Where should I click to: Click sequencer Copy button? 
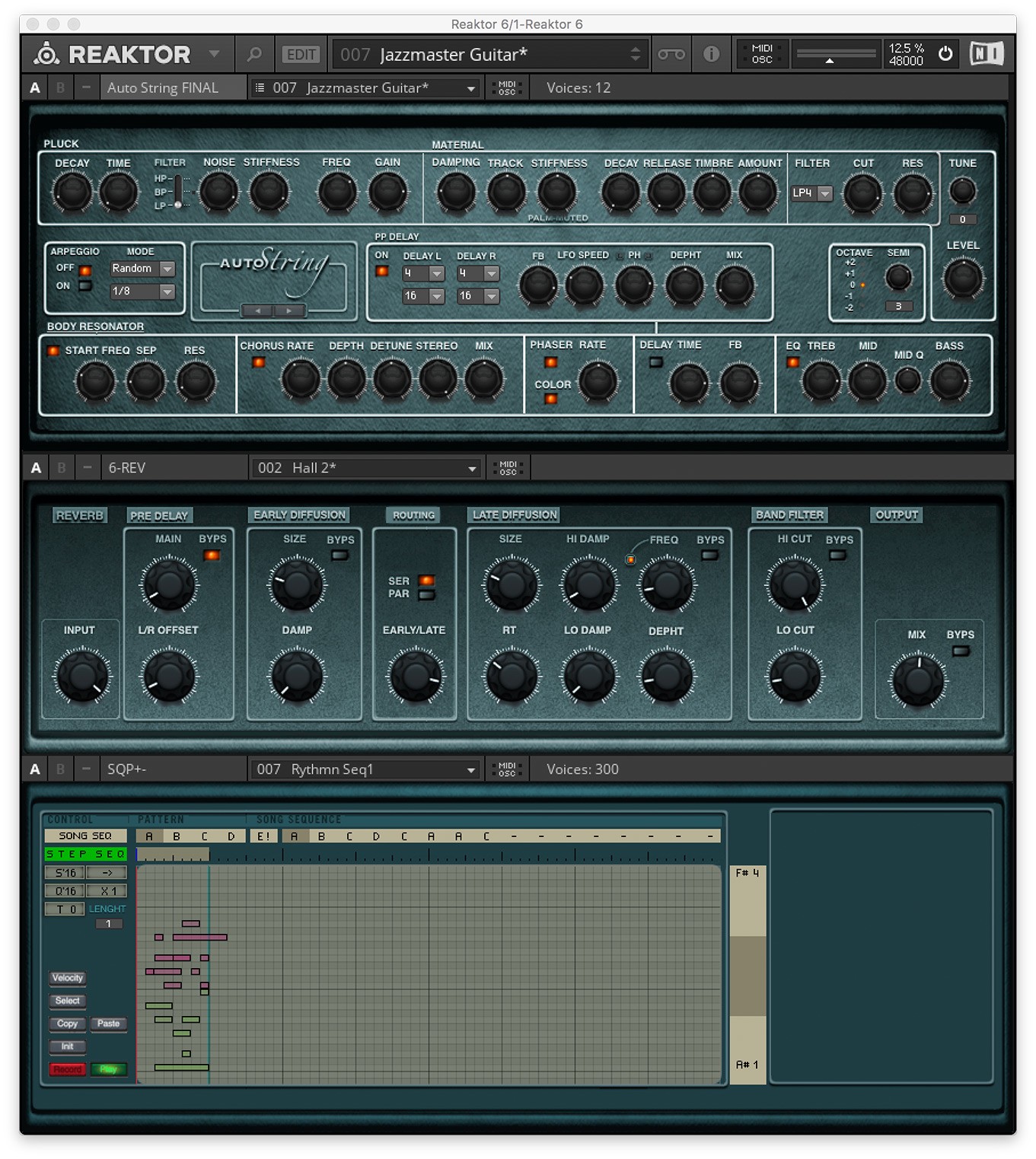68,1024
